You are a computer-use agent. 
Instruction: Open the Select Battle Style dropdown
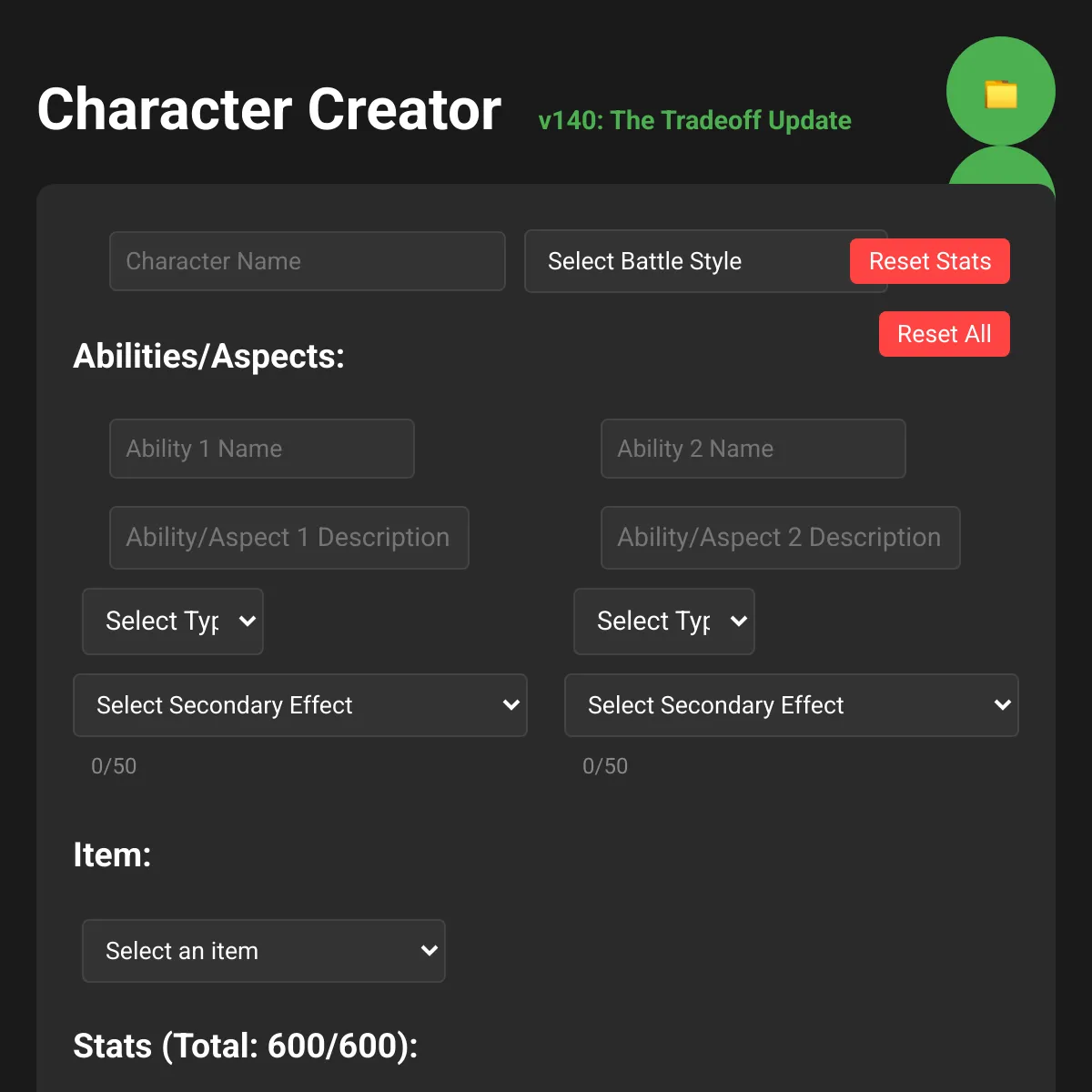point(687,261)
